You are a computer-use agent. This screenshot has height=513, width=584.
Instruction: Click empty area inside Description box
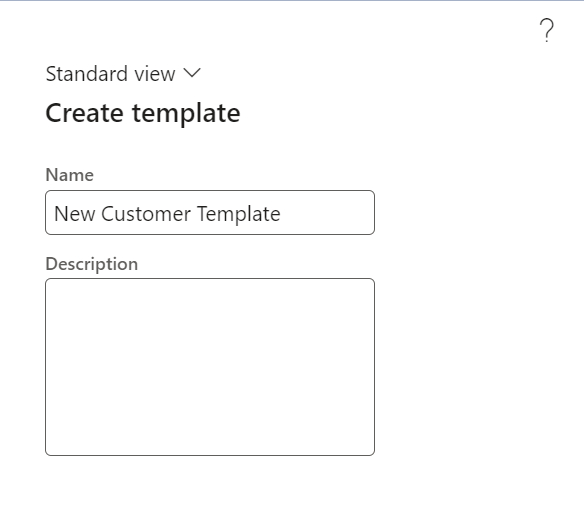[210, 367]
